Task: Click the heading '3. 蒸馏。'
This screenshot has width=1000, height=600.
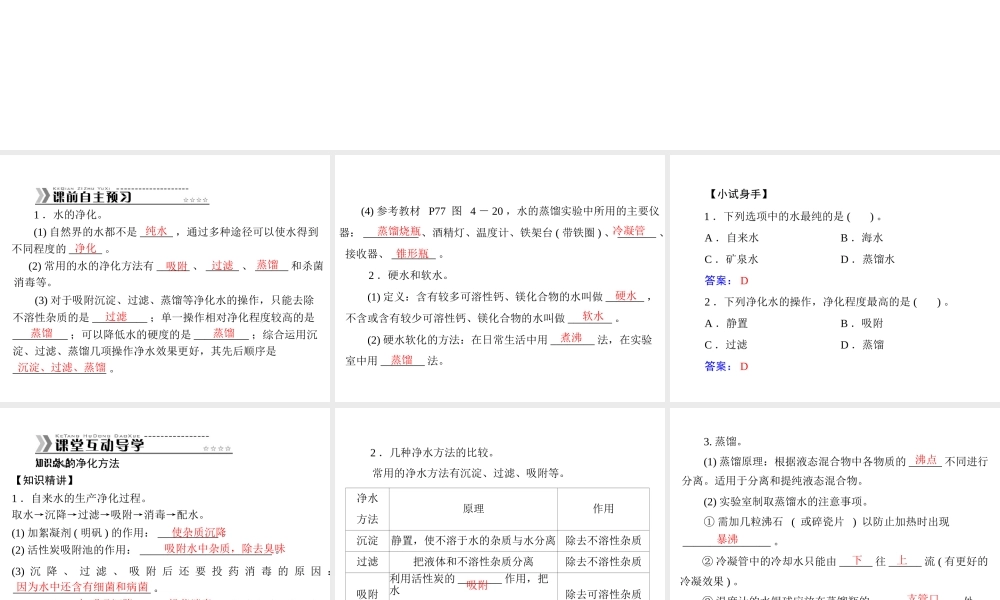Action: coord(722,441)
